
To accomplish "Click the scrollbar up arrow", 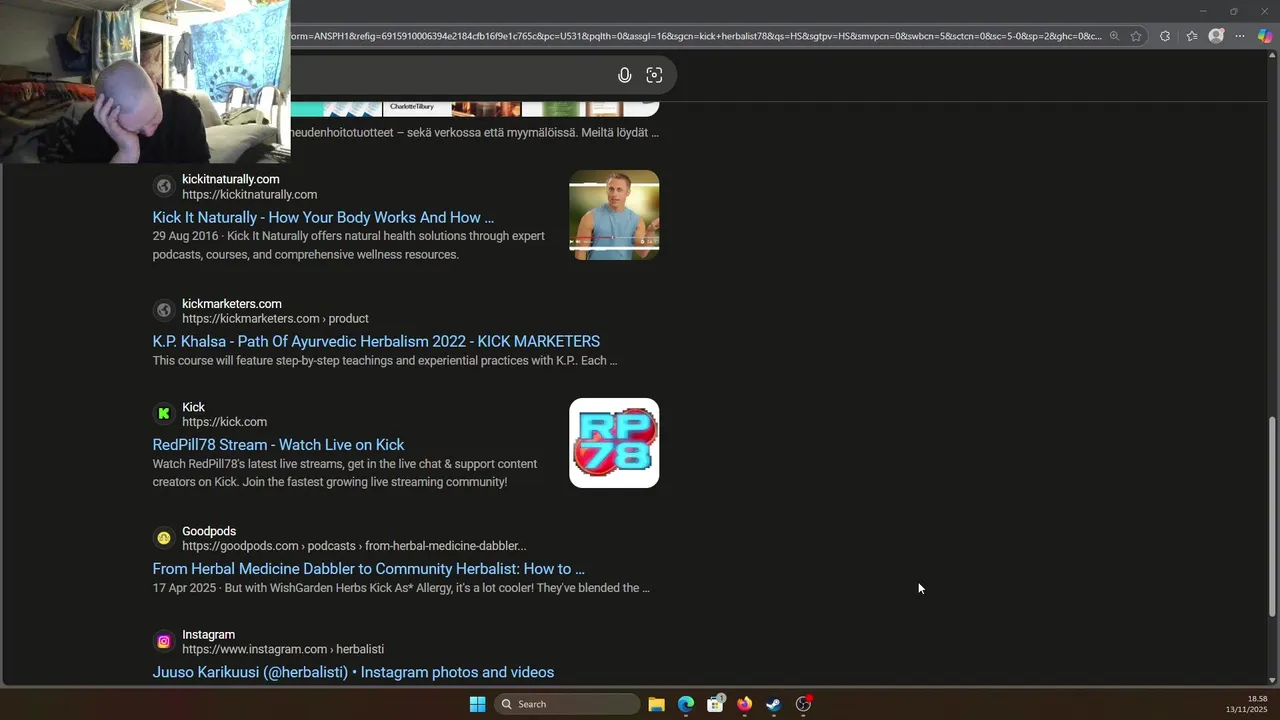I will [1272, 56].
